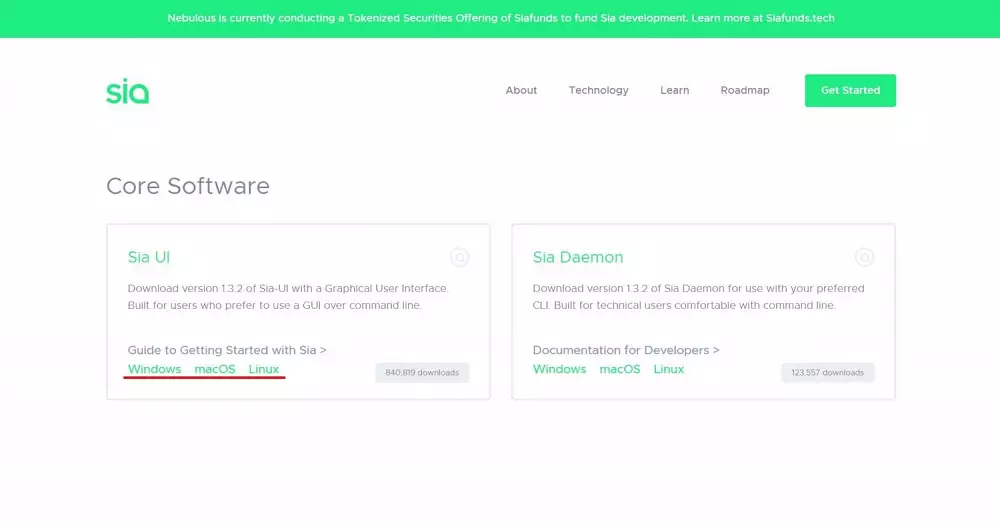1000x525 pixels.
Task: Open Documentation for Developers link
Action: pyautogui.click(x=626, y=350)
